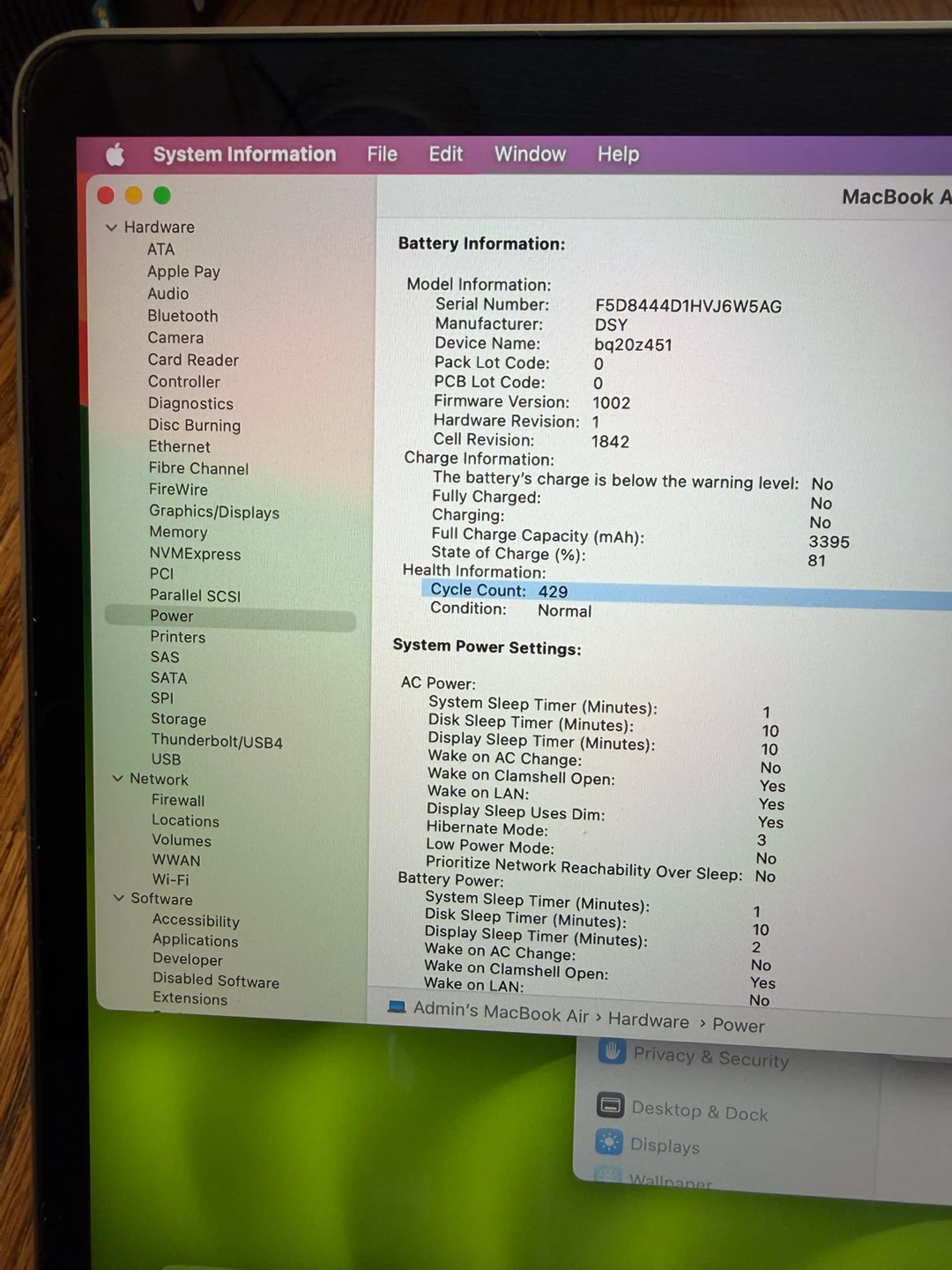This screenshot has width=952, height=1270.
Task: Select Developer under Software
Action: [188, 960]
